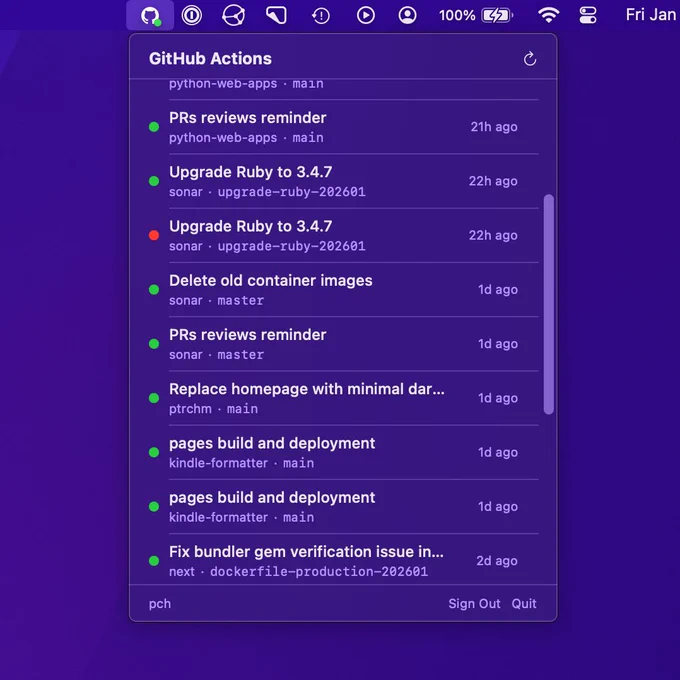Image resolution: width=680 pixels, height=680 pixels.
Task: Quit the GitHub Actions app
Action: [x=524, y=604]
